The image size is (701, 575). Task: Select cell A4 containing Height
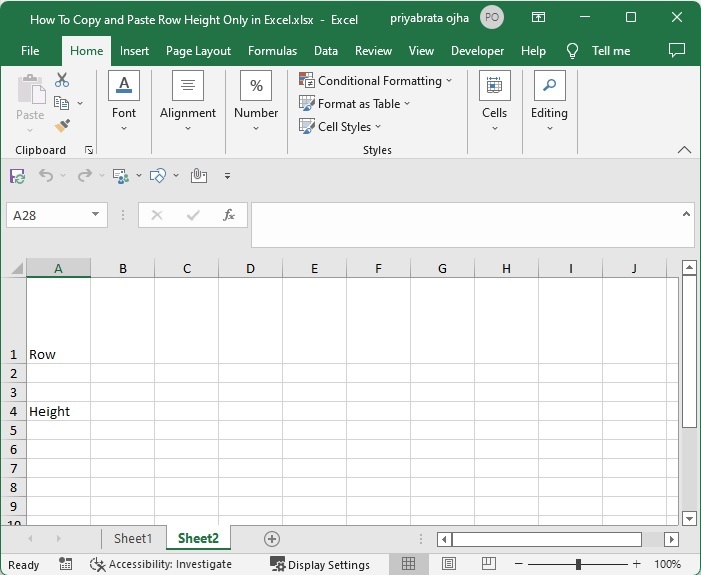(58, 411)
